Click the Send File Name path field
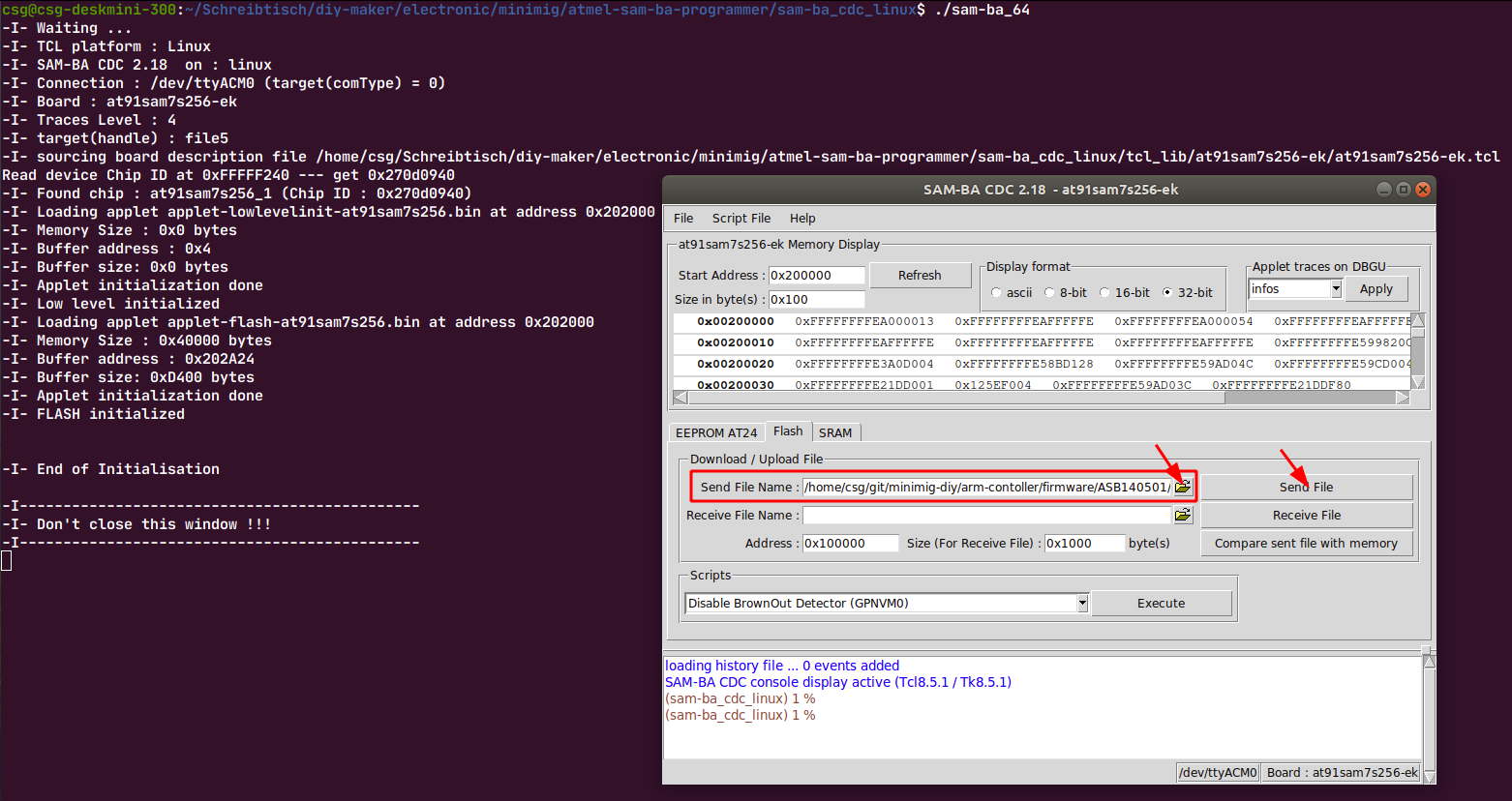 click(986, 487)
